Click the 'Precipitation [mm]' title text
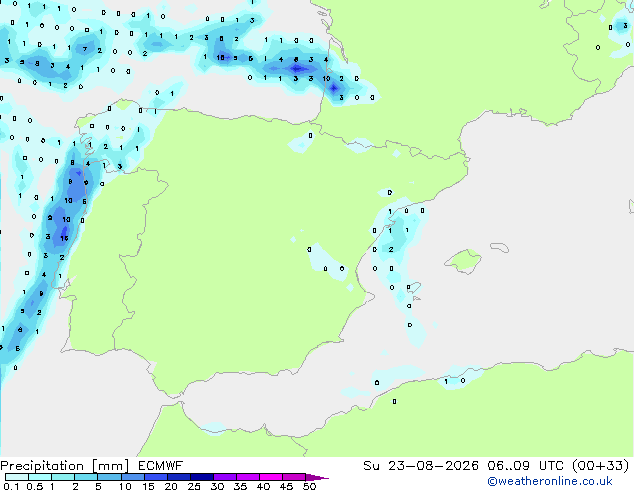This screenshot has width=634, height=490. pyautogui.click(x=64, y=466)
